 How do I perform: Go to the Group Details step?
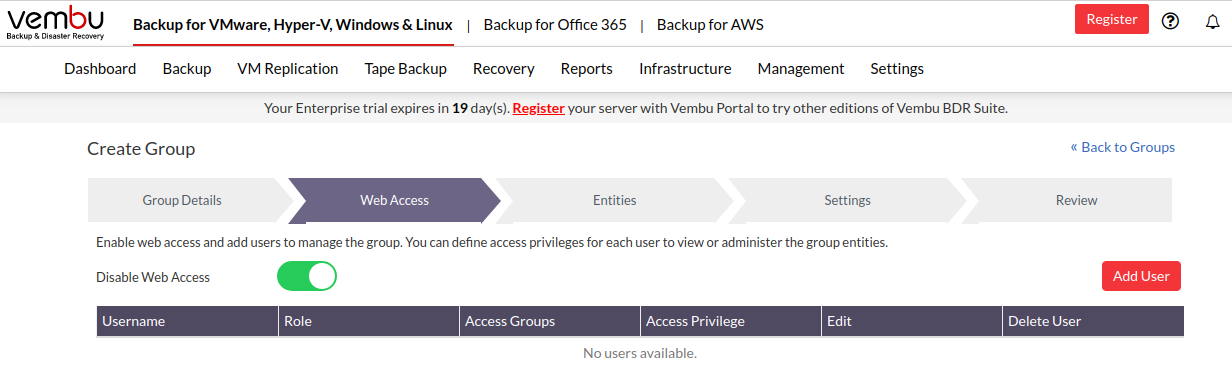[x=182, y=200]
